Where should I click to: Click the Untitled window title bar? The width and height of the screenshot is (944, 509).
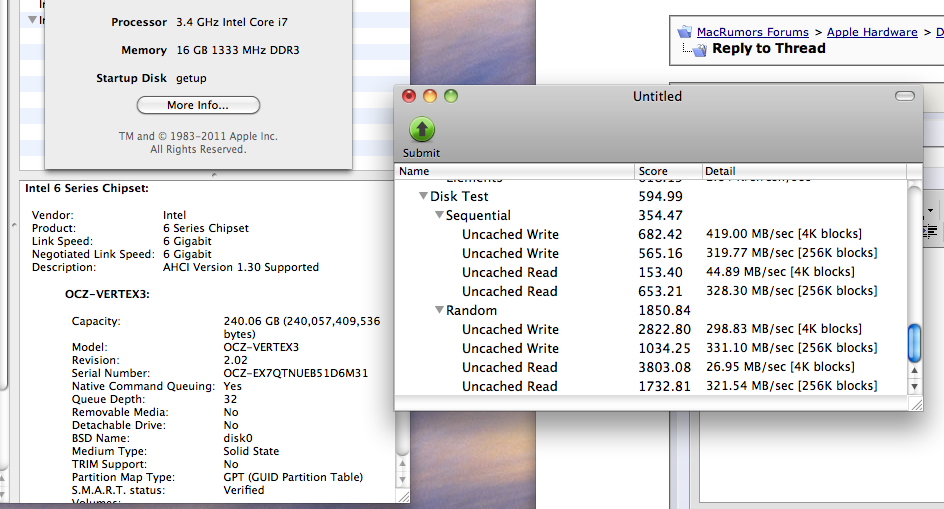(x=657, y=96)
